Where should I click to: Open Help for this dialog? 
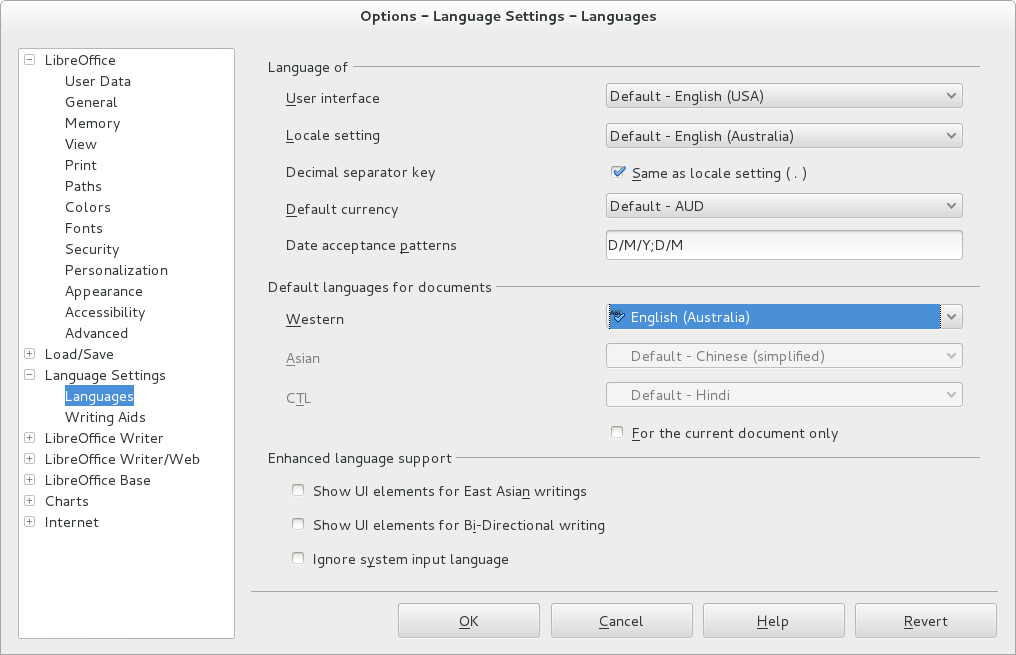(774, 621)
